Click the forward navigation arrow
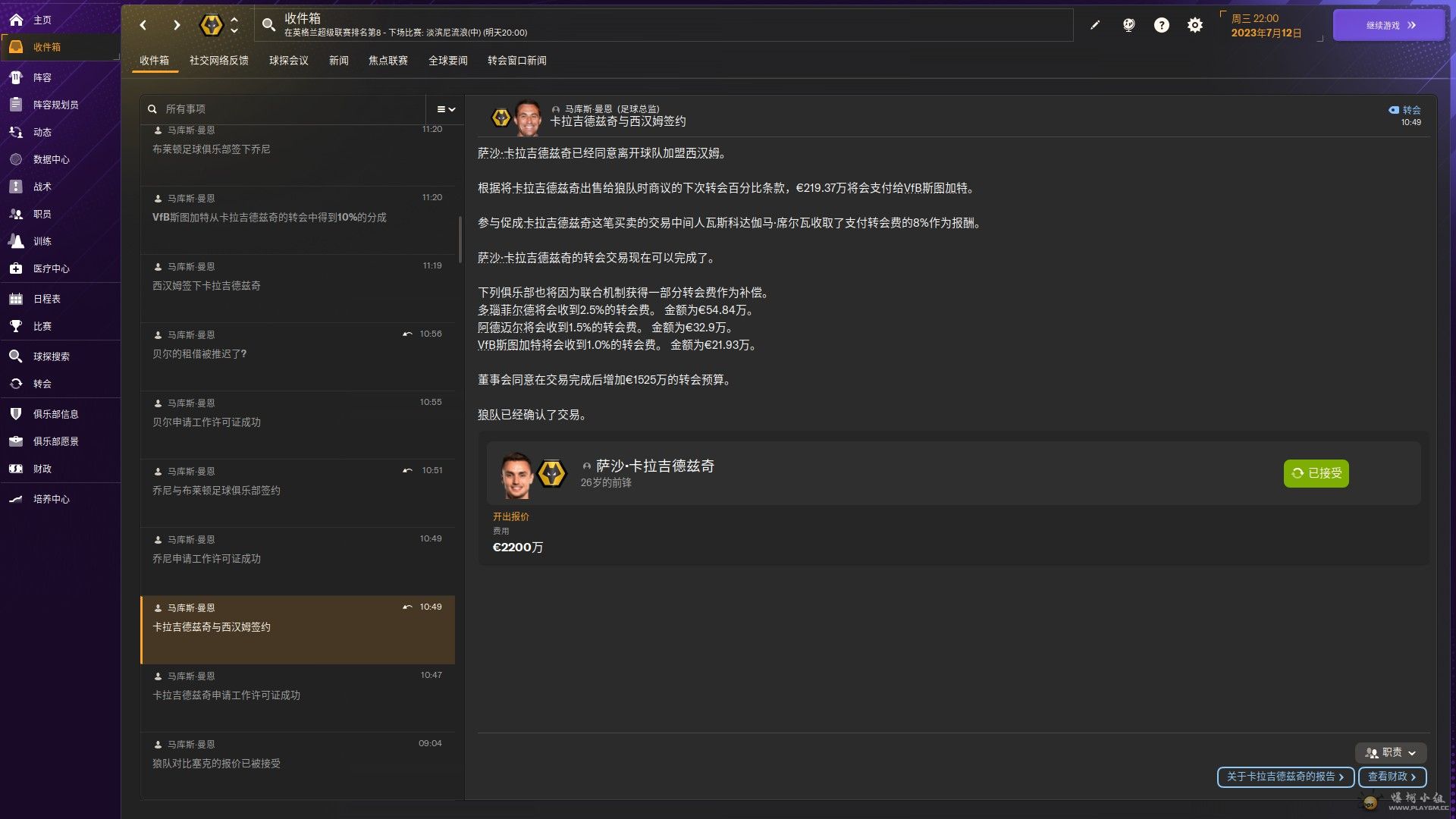1456x819 pixels. tap(177, 25)
